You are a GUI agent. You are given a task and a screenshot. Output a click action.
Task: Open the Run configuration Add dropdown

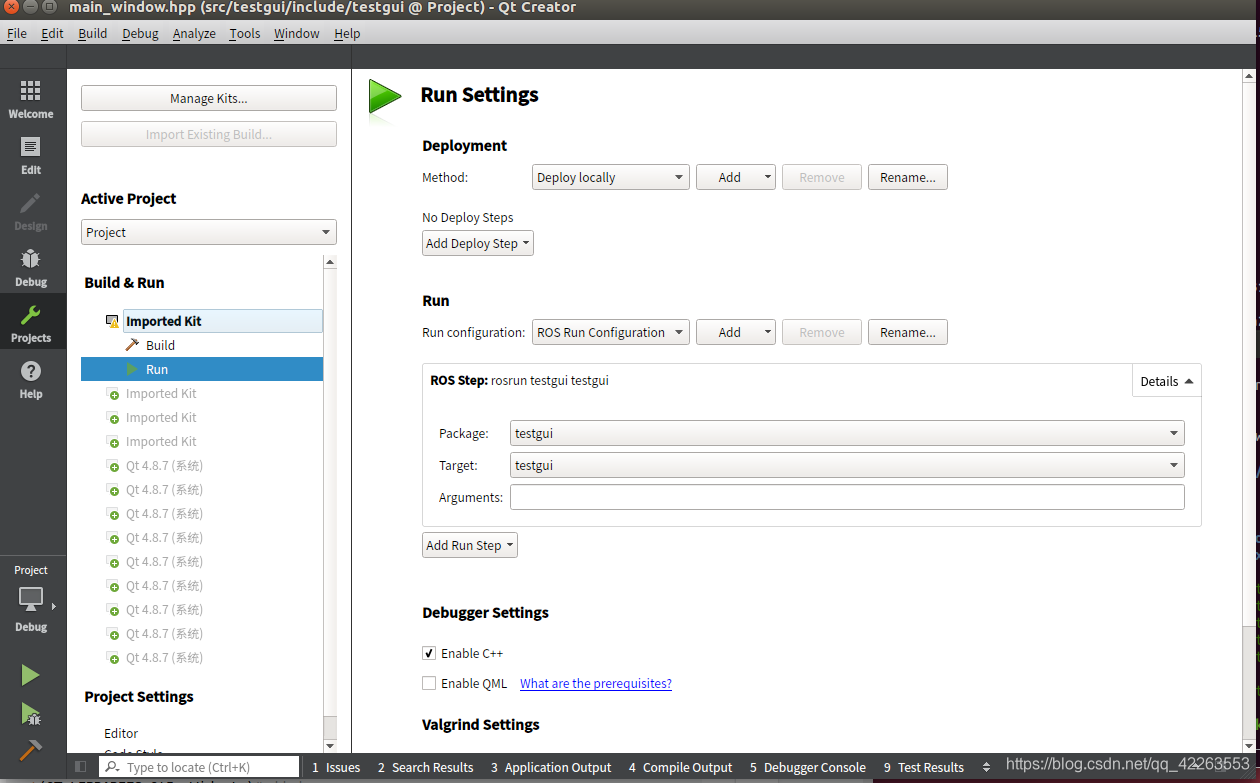point(736,332)
